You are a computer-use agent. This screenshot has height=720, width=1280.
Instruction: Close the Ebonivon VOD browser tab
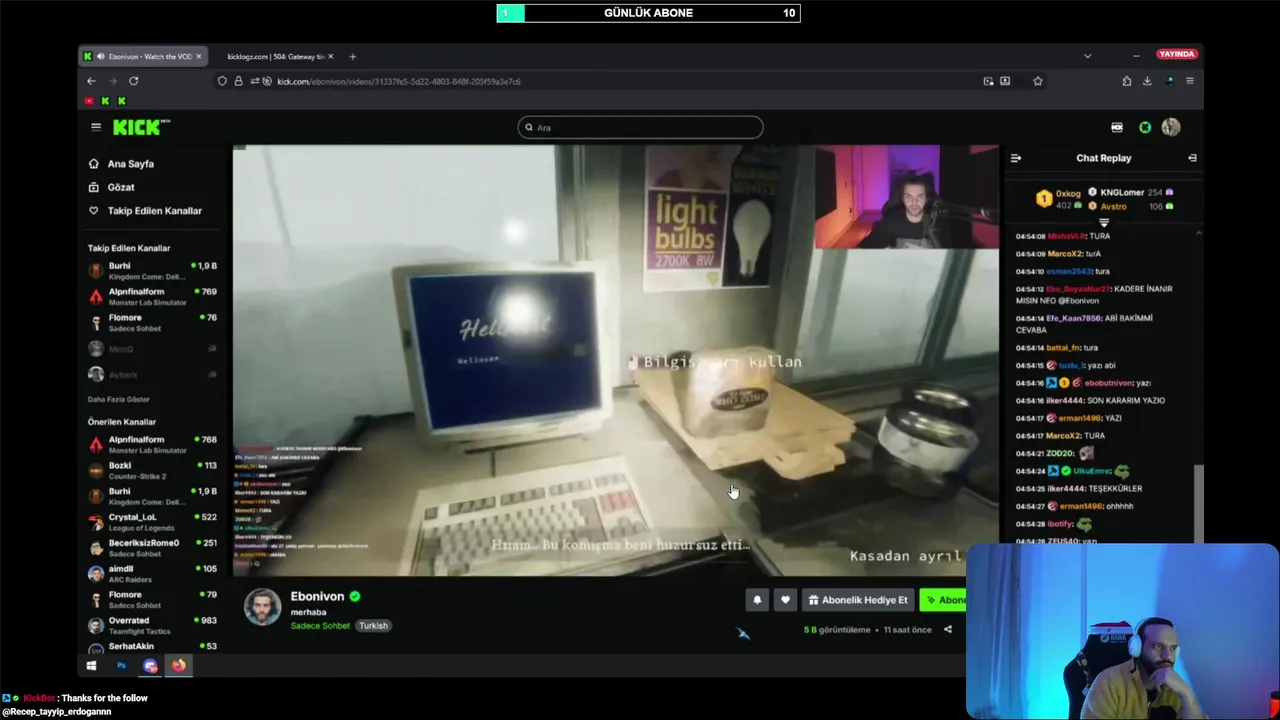(x=200, y=57)
